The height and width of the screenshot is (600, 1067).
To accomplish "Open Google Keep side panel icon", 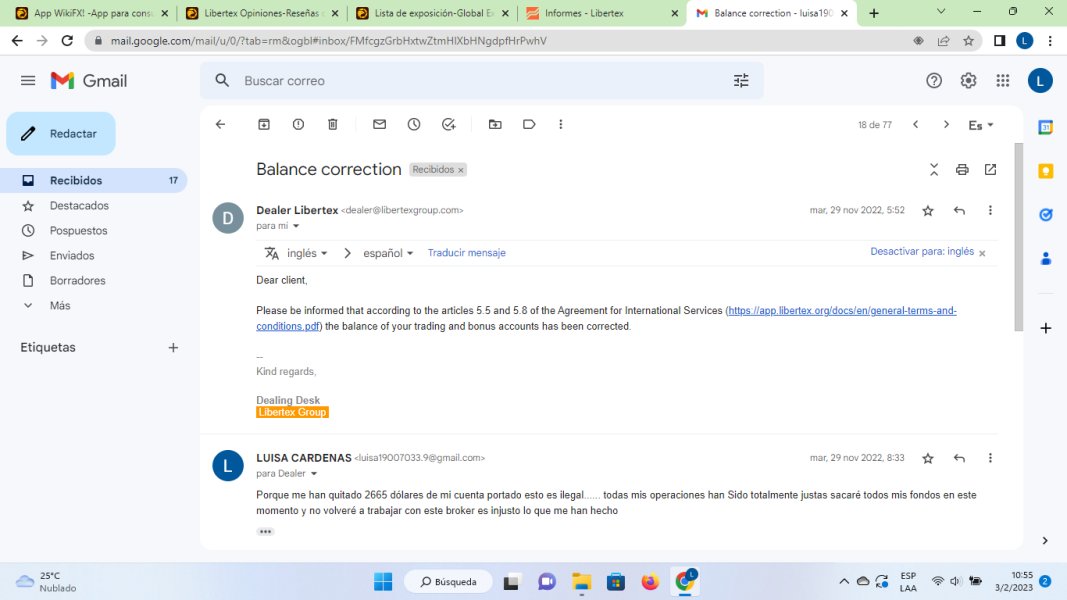I will click(1046, 171).
